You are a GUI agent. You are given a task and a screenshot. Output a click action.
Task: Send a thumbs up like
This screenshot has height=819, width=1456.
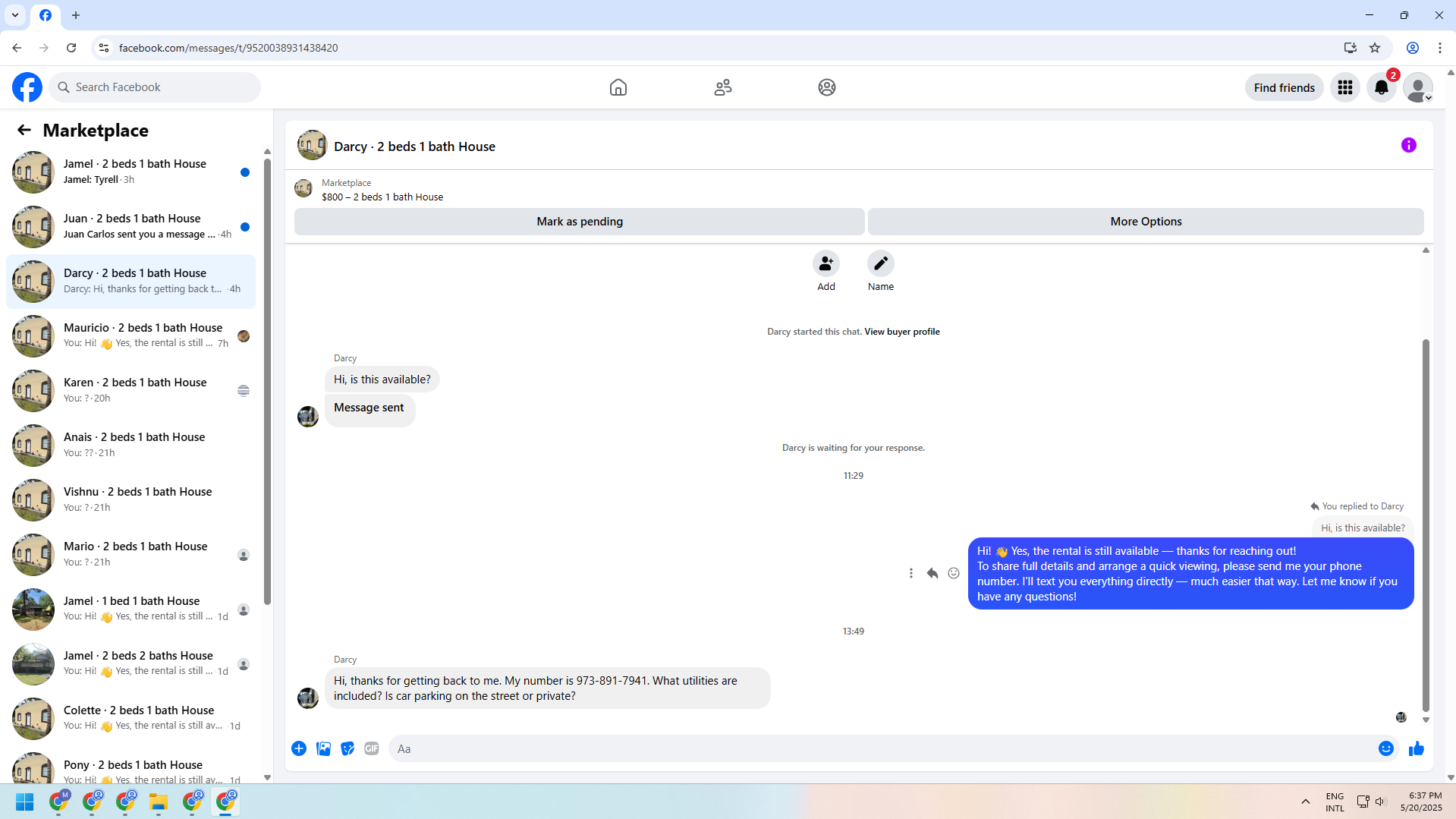pyautogui.click(x=1417, y=749)
